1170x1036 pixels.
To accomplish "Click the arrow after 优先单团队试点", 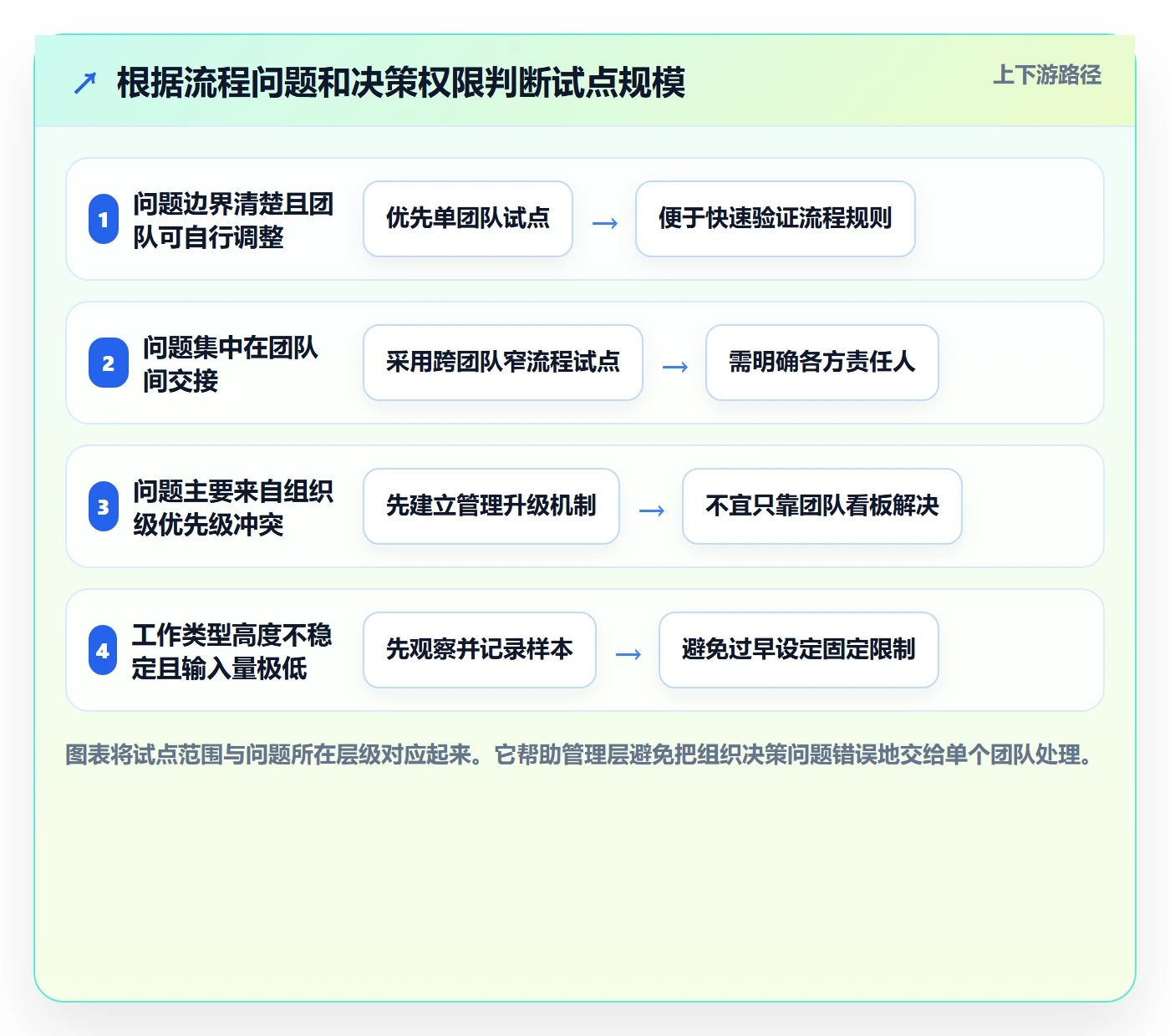I will (605, 223).
